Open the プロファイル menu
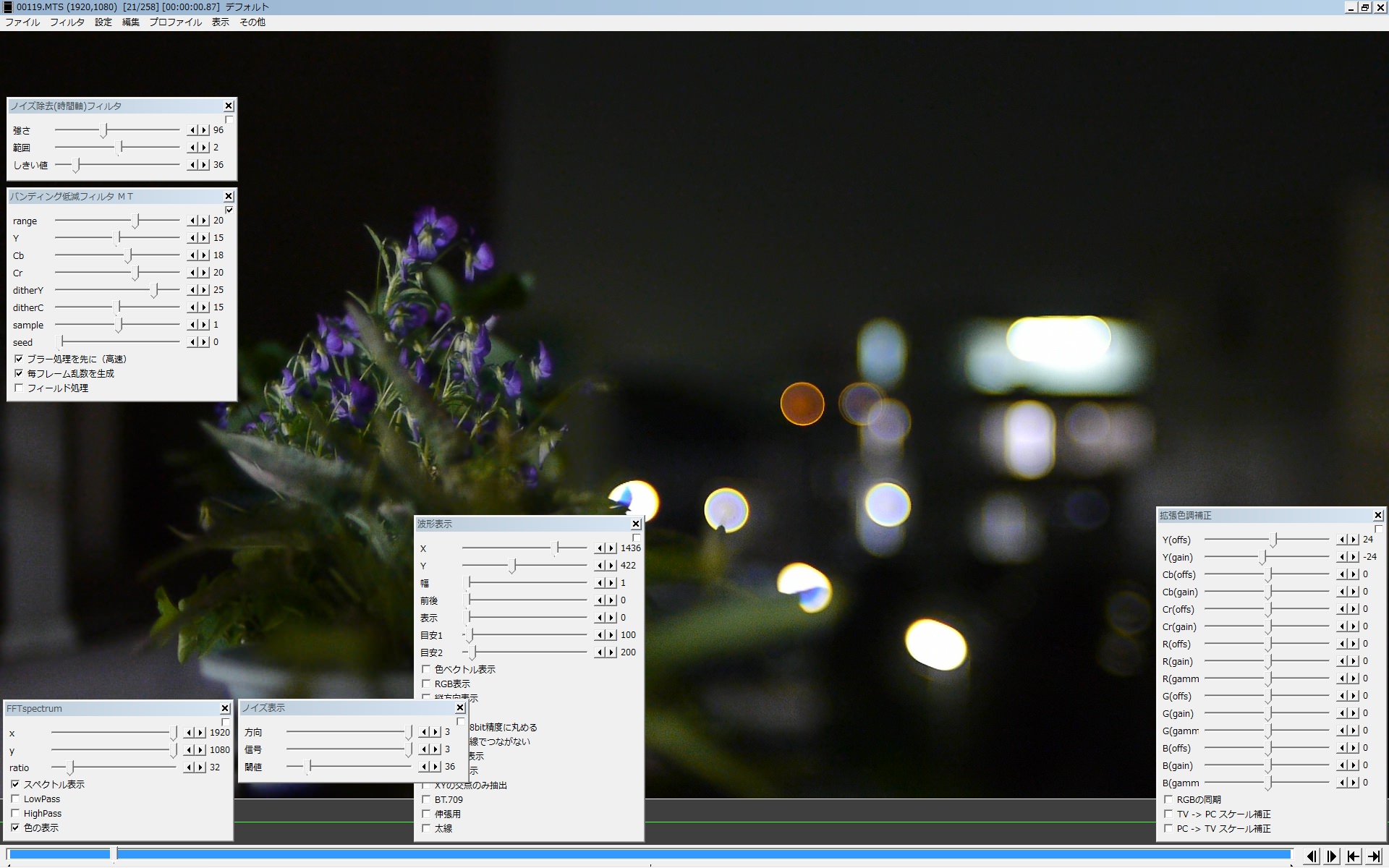This screenshot has height=868, width=1389. point(175,22)
